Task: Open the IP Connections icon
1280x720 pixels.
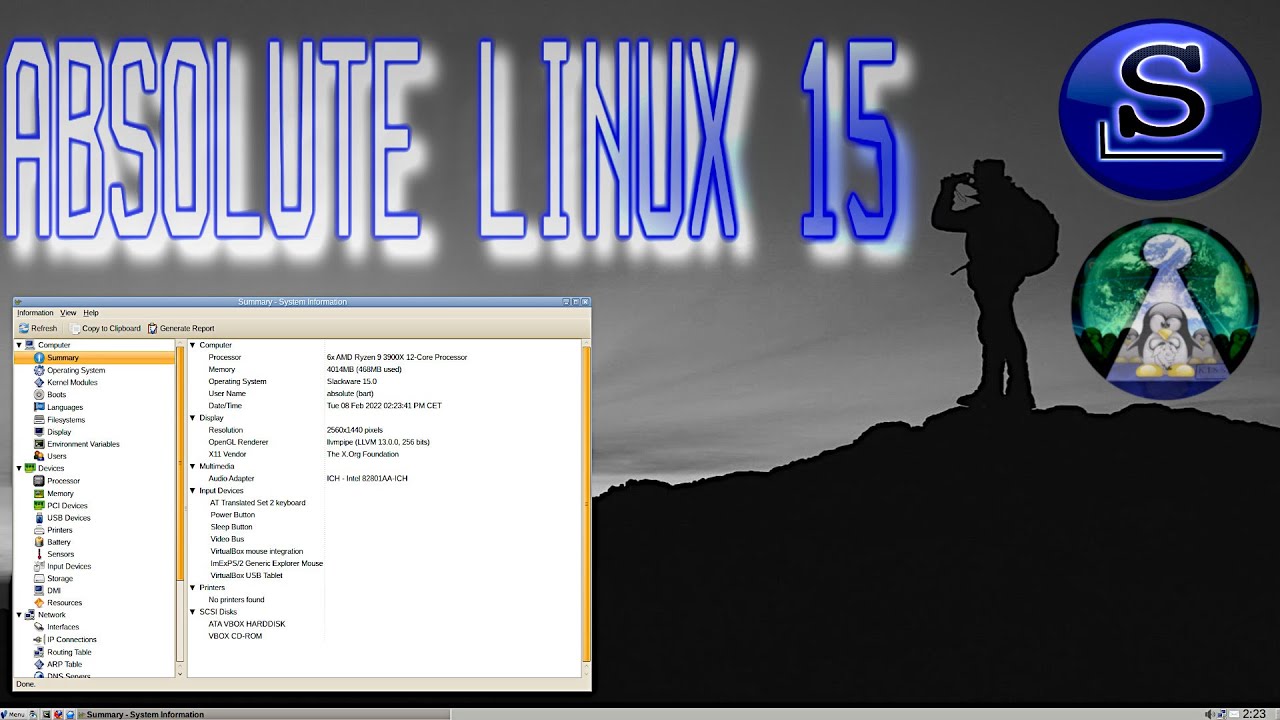Action: (39, 640)
